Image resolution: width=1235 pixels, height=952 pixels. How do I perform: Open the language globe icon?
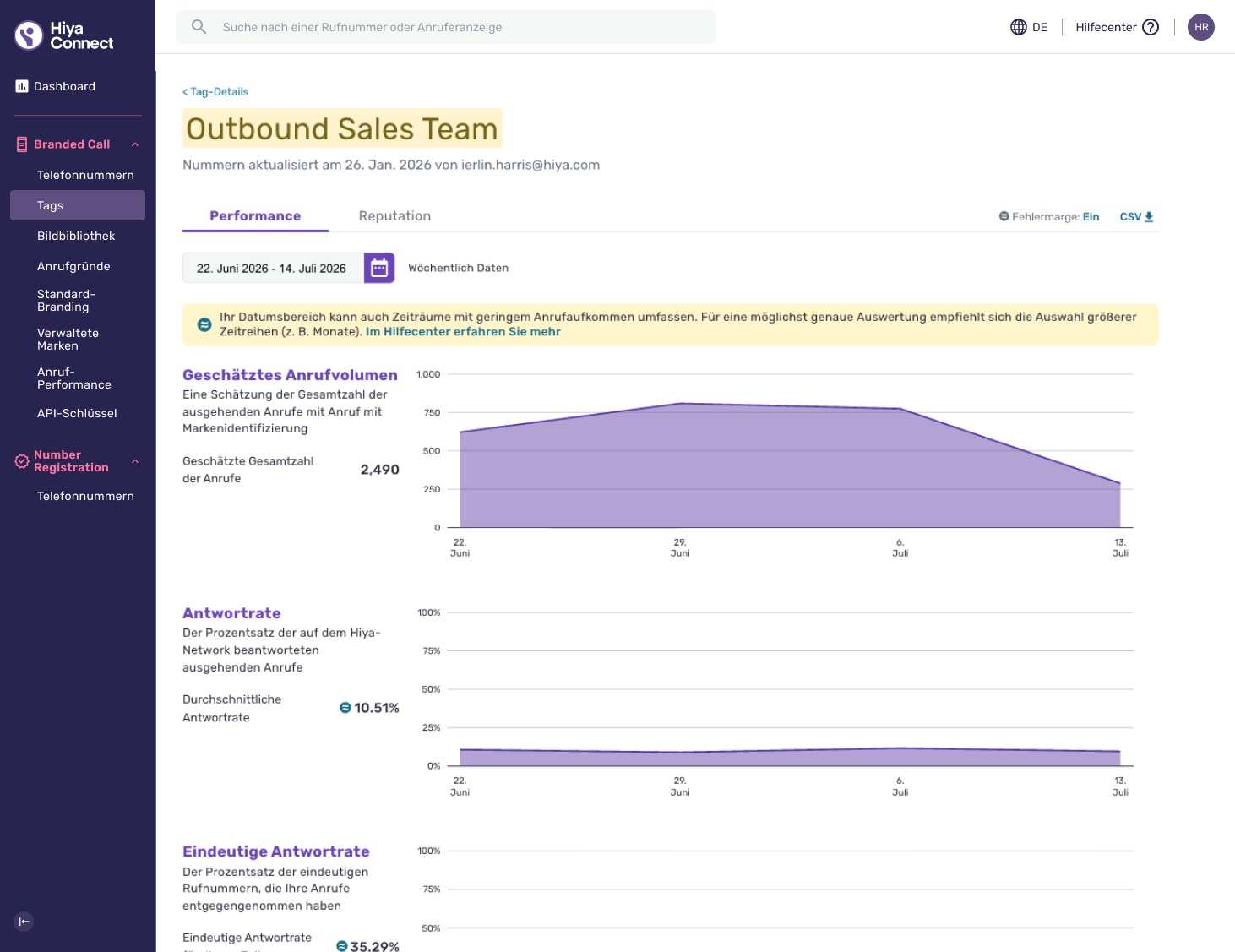pos(1019,27)
